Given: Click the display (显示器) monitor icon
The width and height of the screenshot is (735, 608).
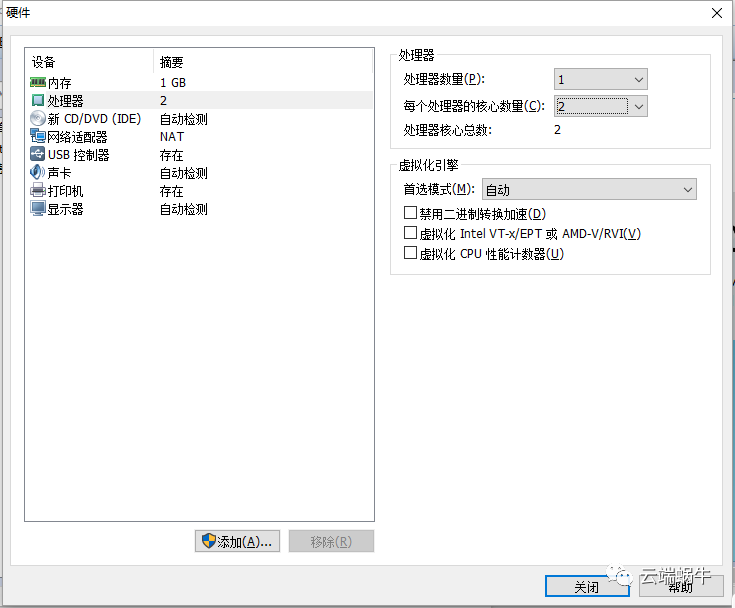Looking at the screenshot, I should pos(38,209).
